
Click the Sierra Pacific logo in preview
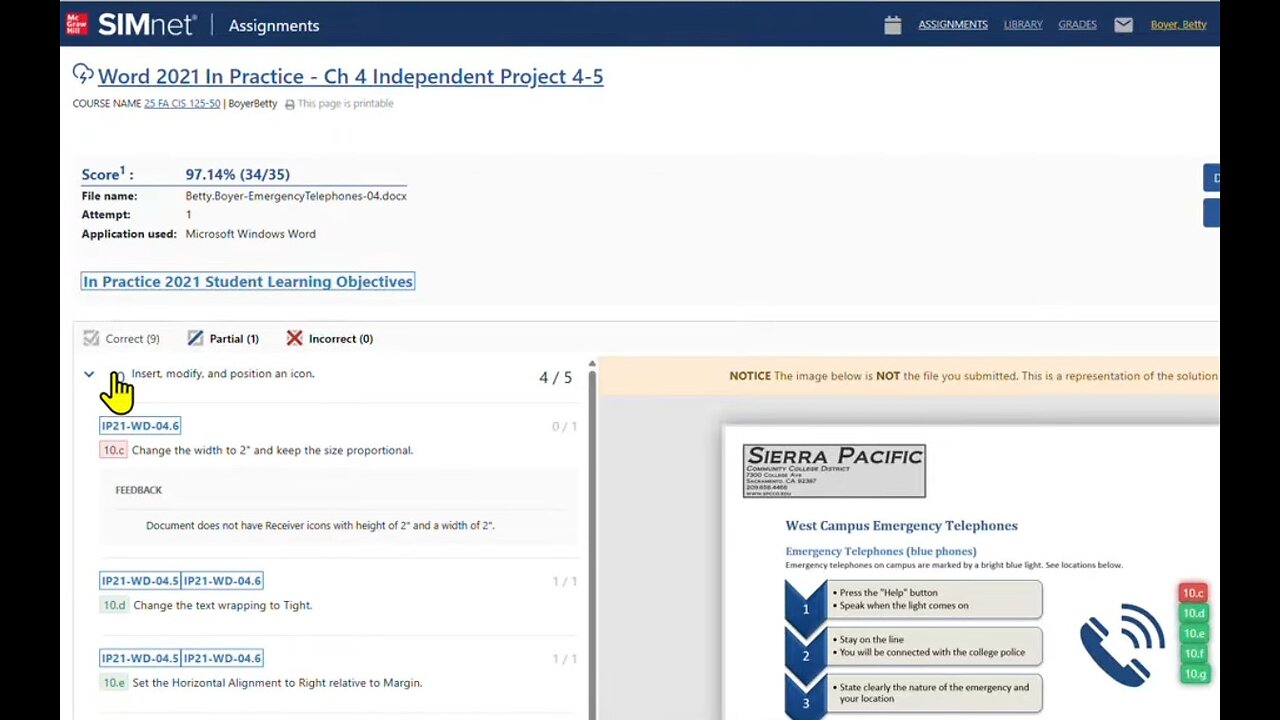(834, 471)
